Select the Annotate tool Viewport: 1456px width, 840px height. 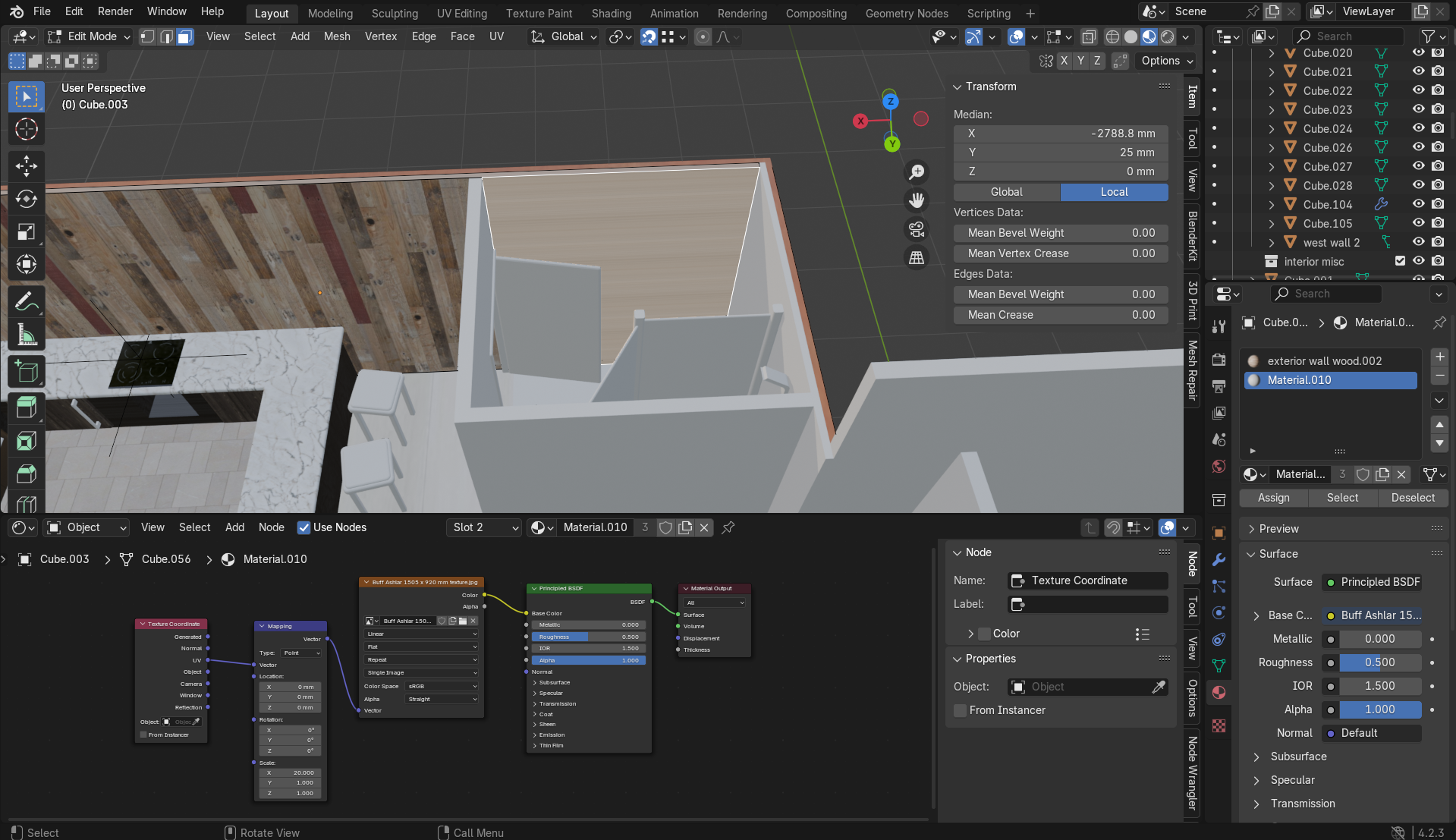(x=27, y=302)
